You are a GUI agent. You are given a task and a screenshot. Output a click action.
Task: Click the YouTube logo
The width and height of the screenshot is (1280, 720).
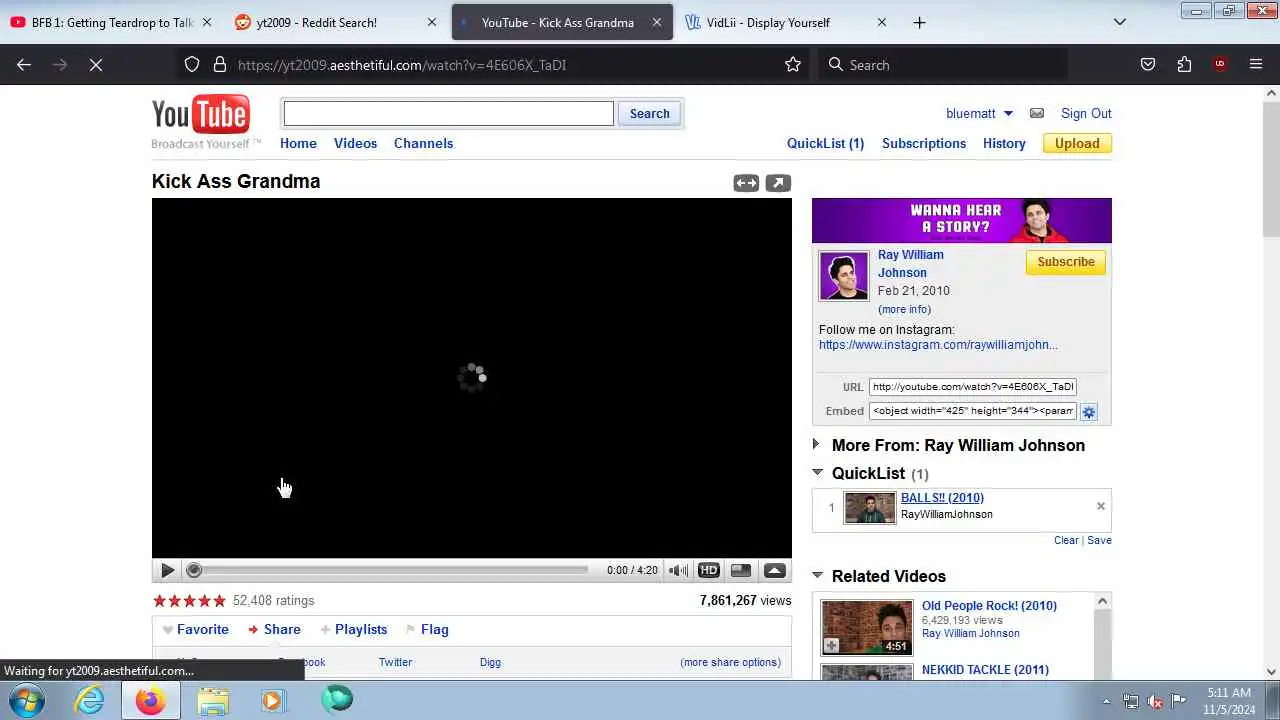point(201,115)
